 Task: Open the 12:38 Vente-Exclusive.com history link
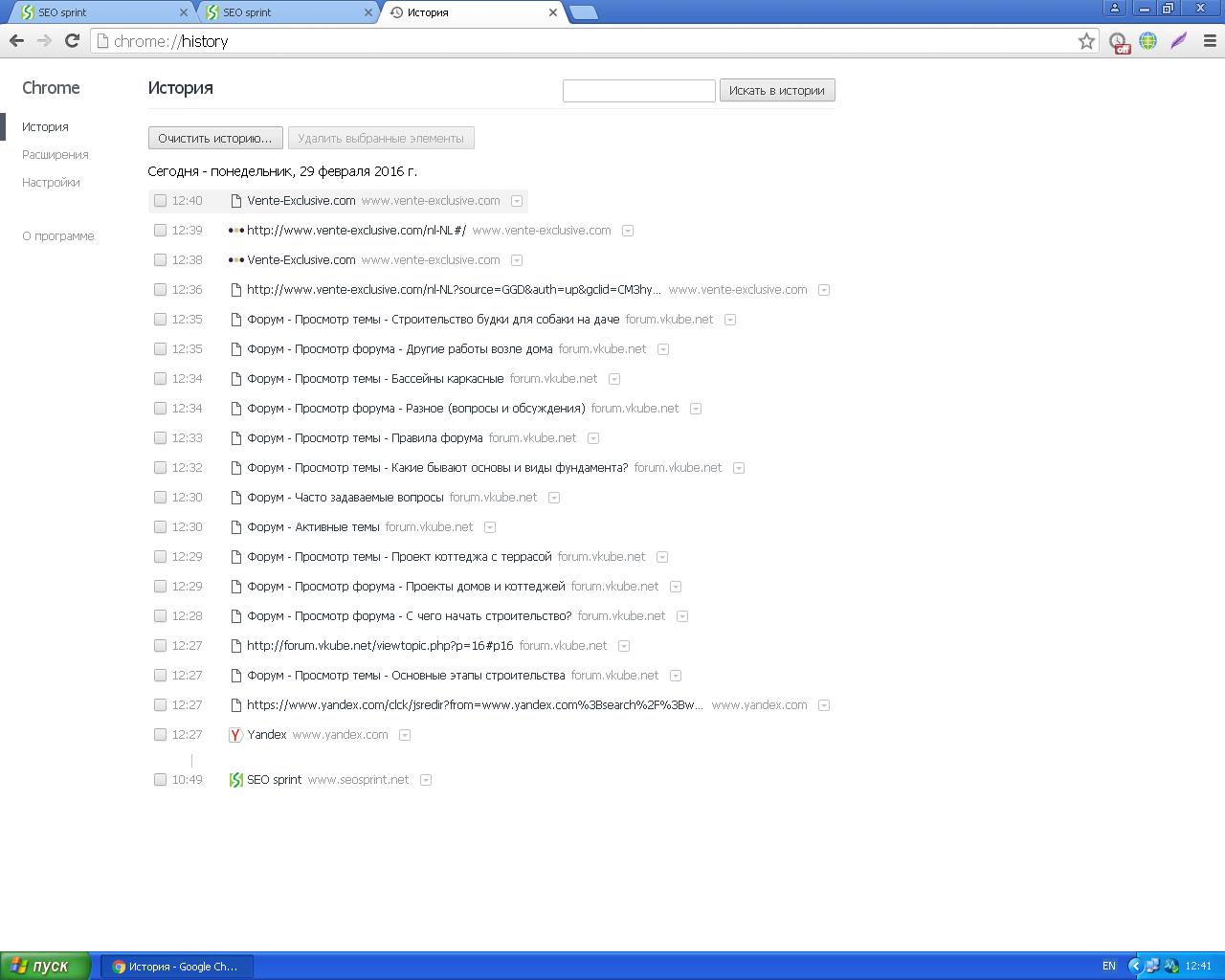301,260
